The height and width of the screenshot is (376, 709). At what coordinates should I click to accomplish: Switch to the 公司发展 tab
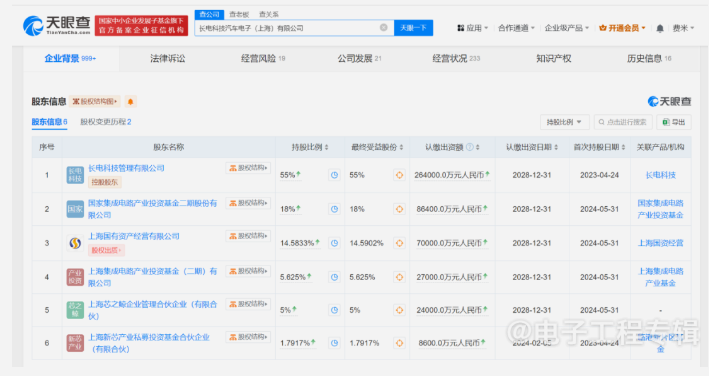(359, 58)
